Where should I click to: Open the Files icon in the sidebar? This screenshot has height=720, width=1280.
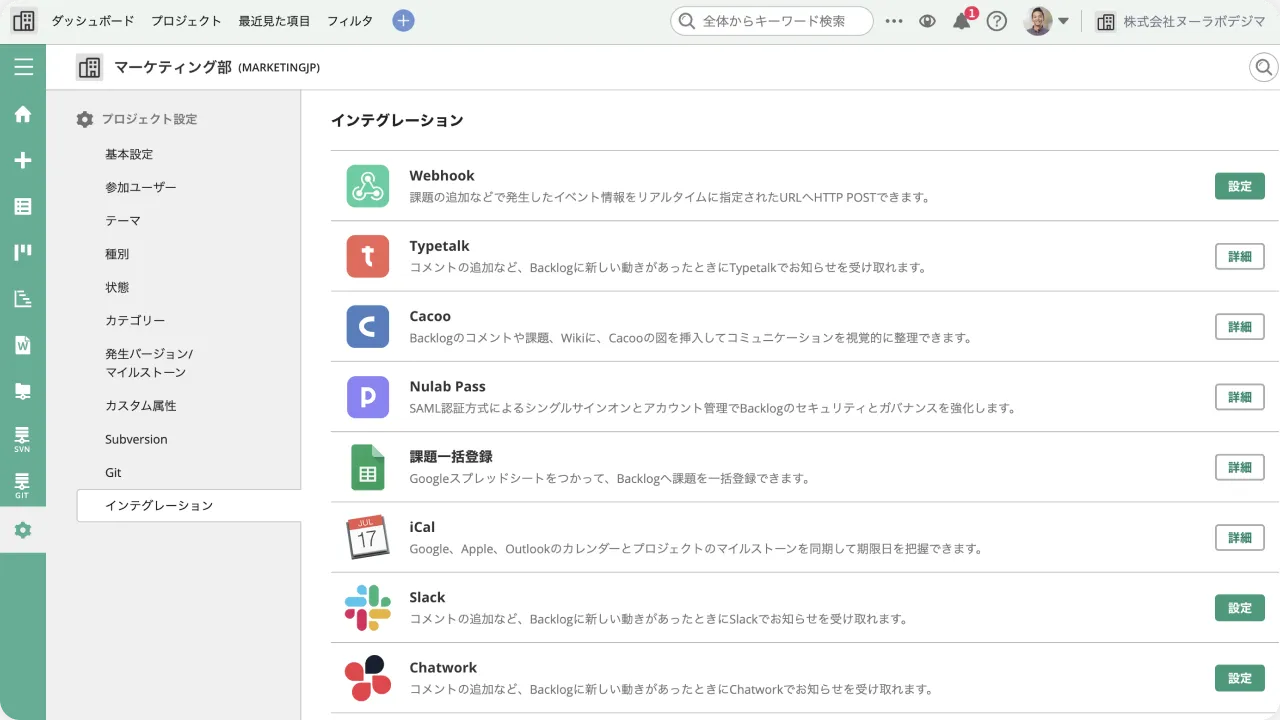coord(23,390)
